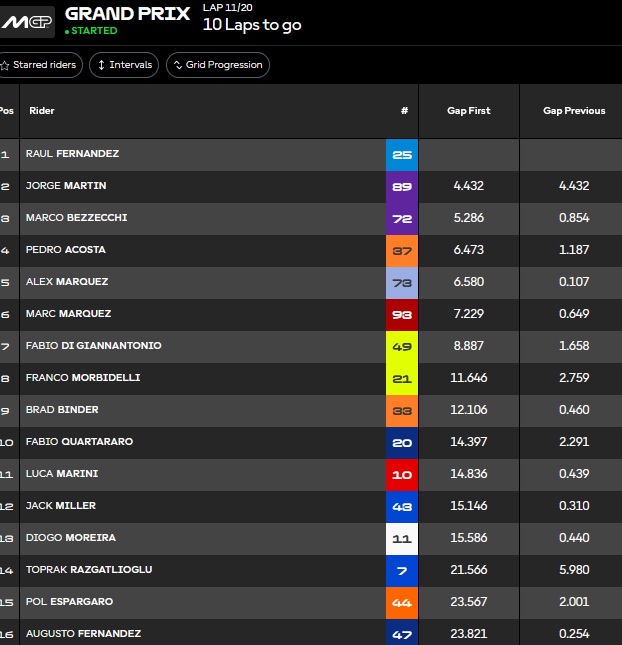622x645 pixels.
Task: Click the MotoGP logo icon
Action: pos(26,22)
